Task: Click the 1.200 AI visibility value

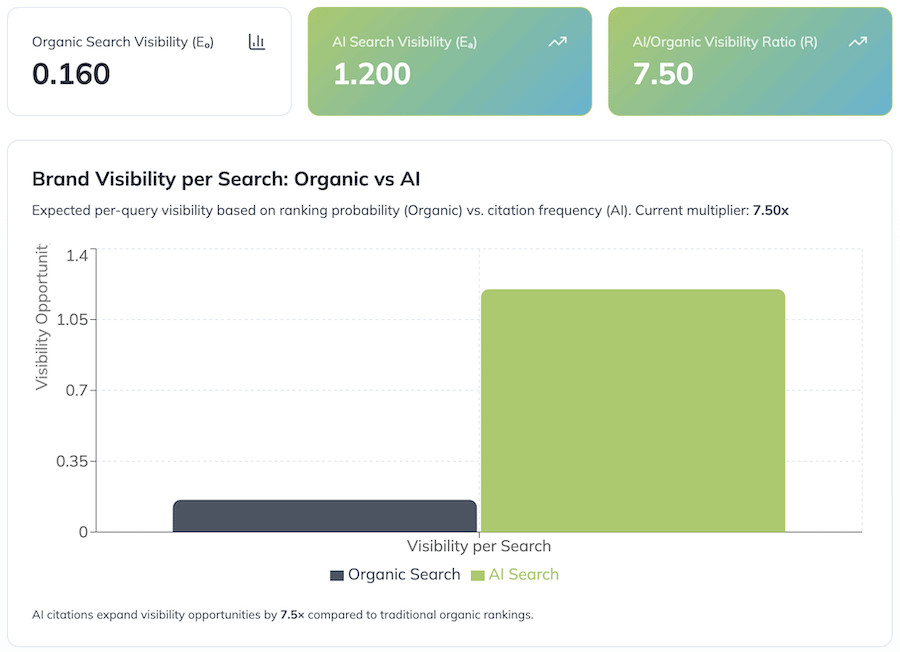Action: click(x=371, y=74)
